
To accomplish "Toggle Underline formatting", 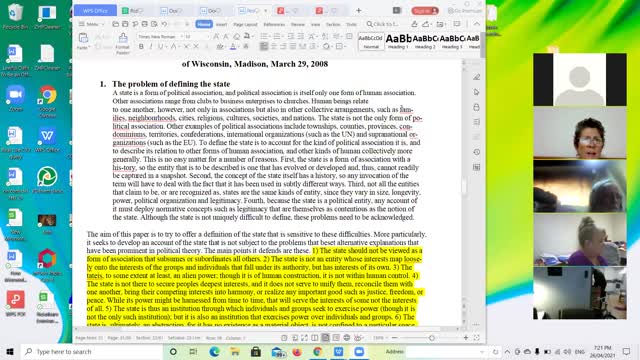I will (x=160, y=47).
